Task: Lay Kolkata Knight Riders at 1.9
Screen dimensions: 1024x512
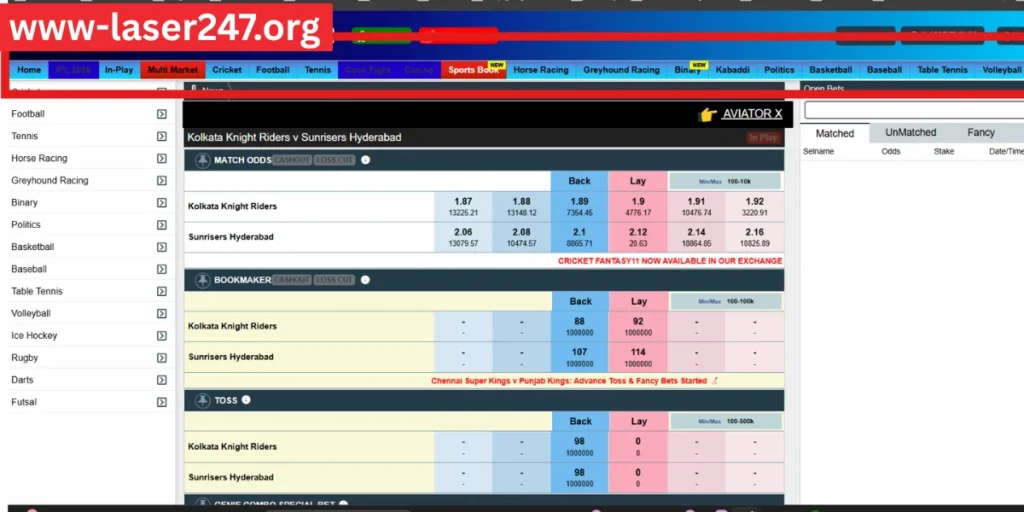Action: 638,206
